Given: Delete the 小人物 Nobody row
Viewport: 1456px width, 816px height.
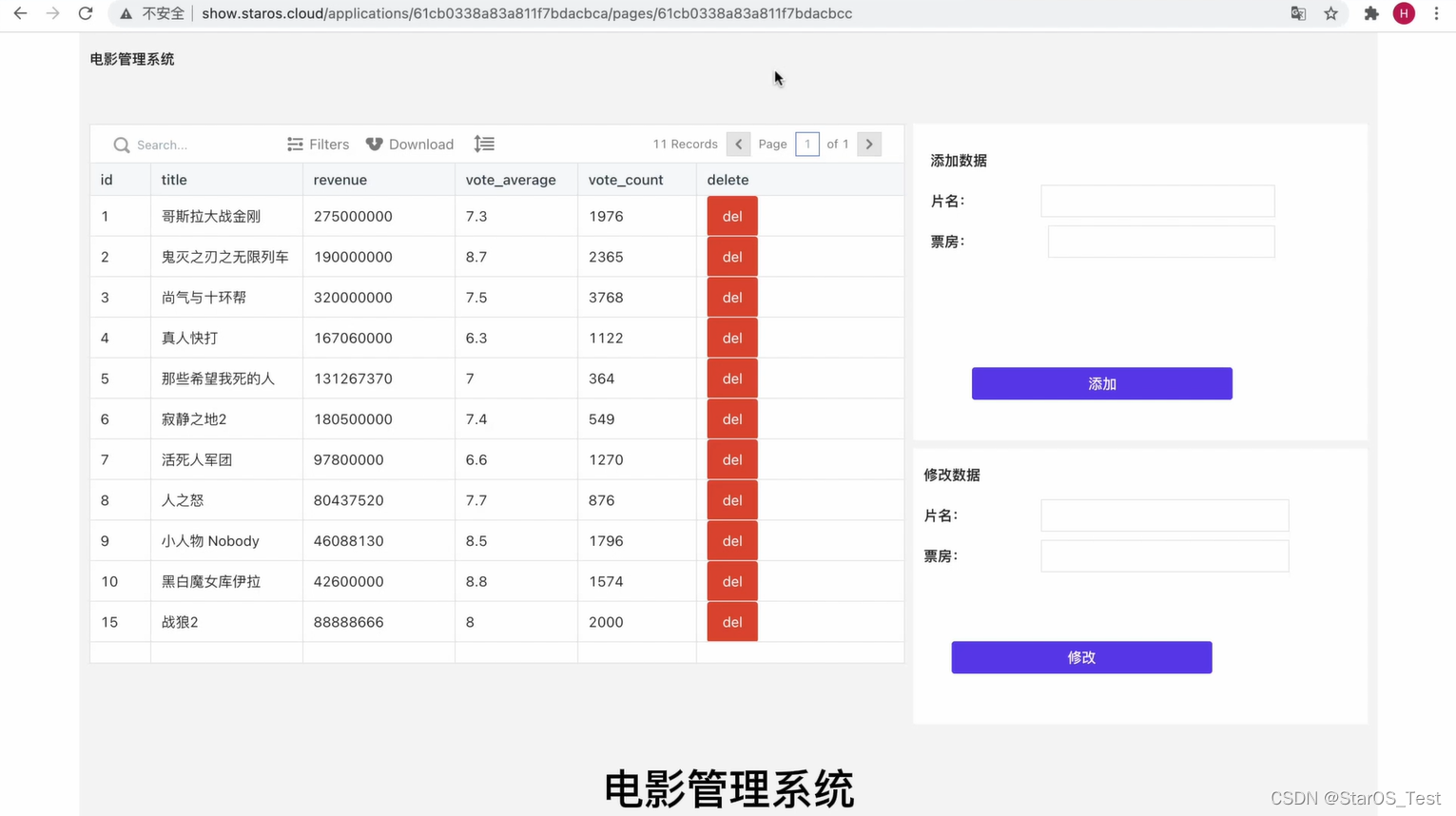Looking at the screenshot, I should [732, 541].
